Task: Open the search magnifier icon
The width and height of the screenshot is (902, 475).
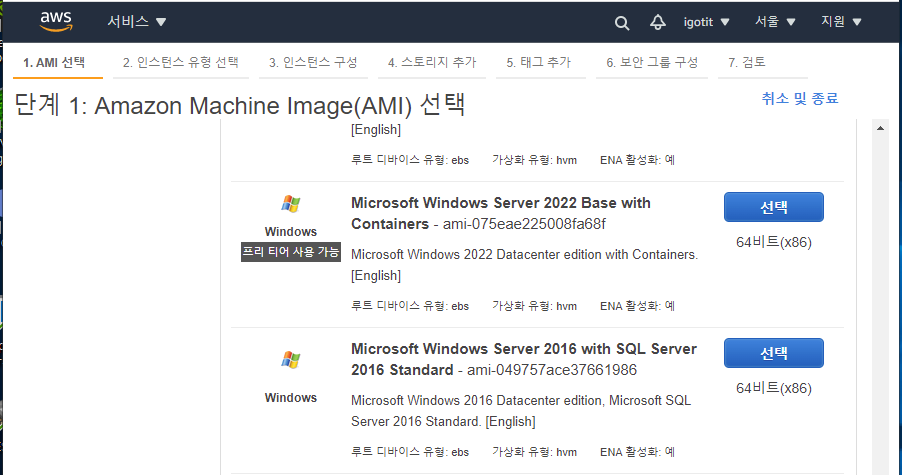Action: point(622,22)
